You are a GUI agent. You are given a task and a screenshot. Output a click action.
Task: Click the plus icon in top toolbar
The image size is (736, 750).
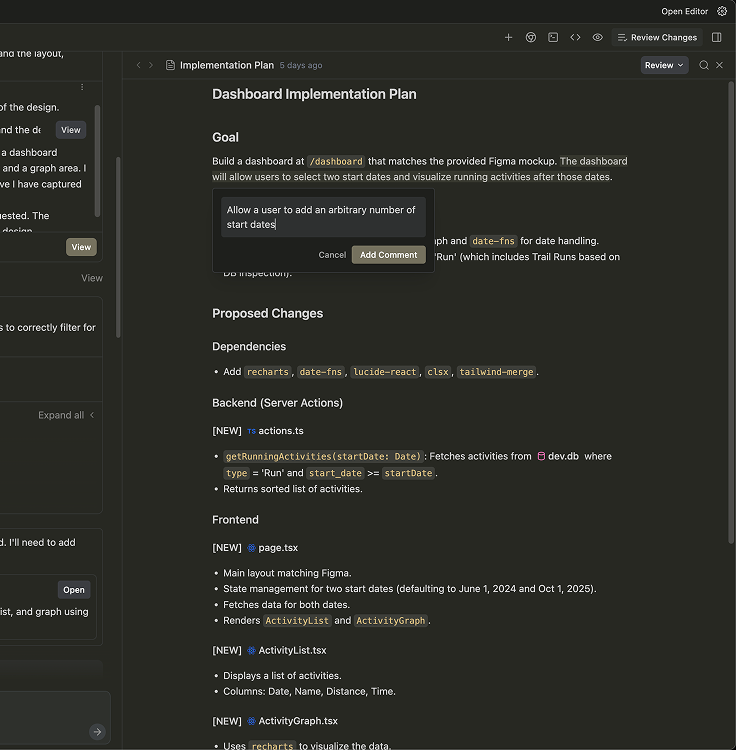508,37
